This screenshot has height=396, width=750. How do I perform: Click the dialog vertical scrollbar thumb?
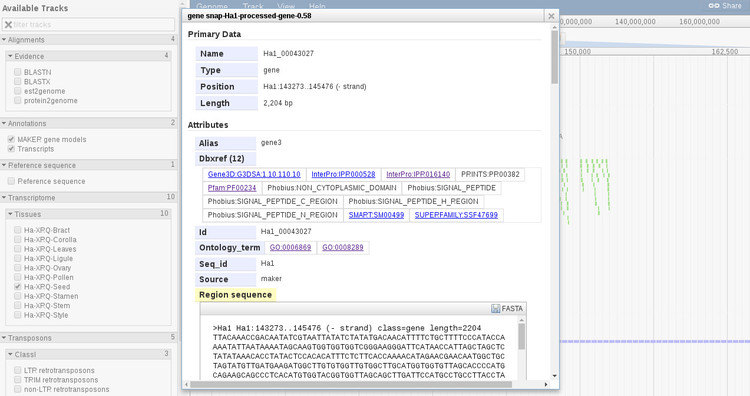coord(555,57)
